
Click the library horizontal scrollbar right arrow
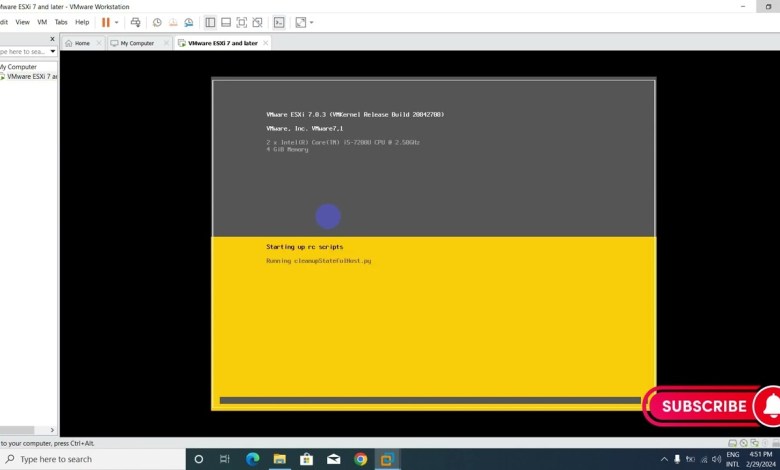tap(52, 430)
